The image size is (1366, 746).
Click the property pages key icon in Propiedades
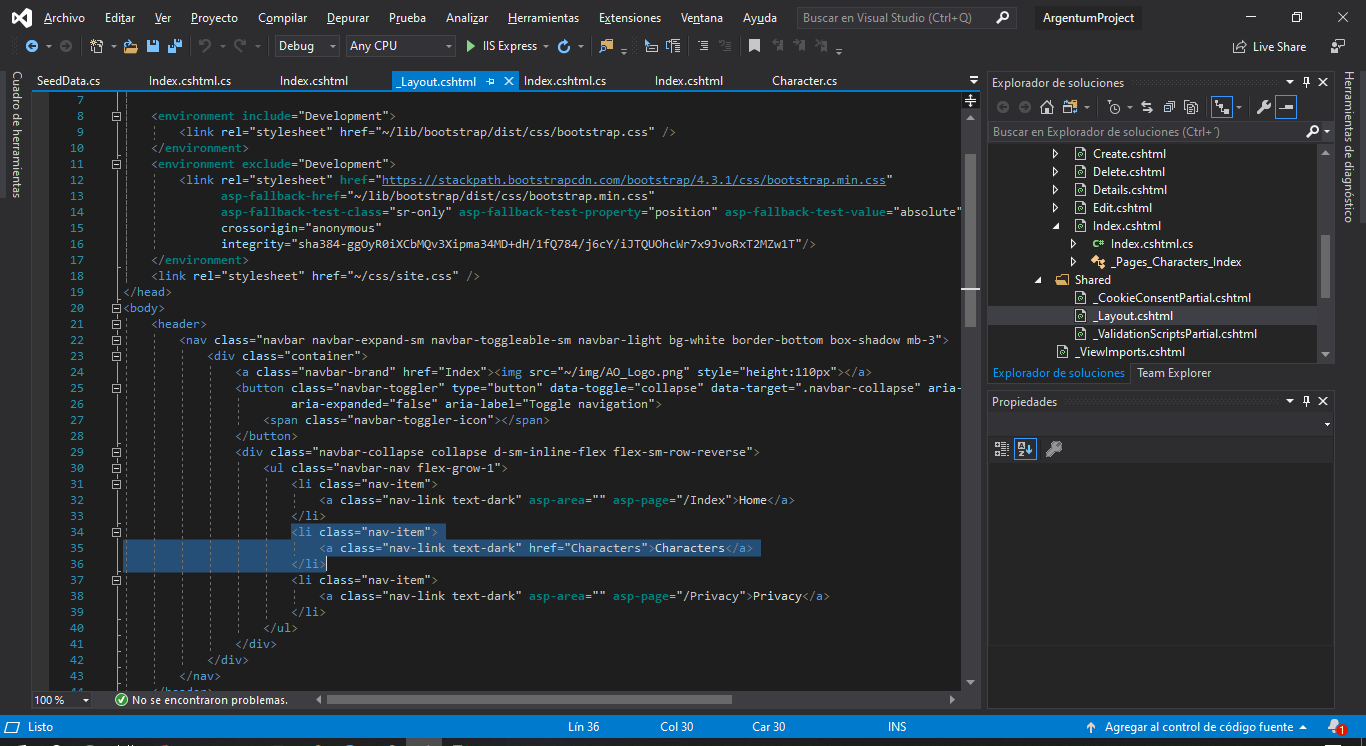tap(1053, 449)
